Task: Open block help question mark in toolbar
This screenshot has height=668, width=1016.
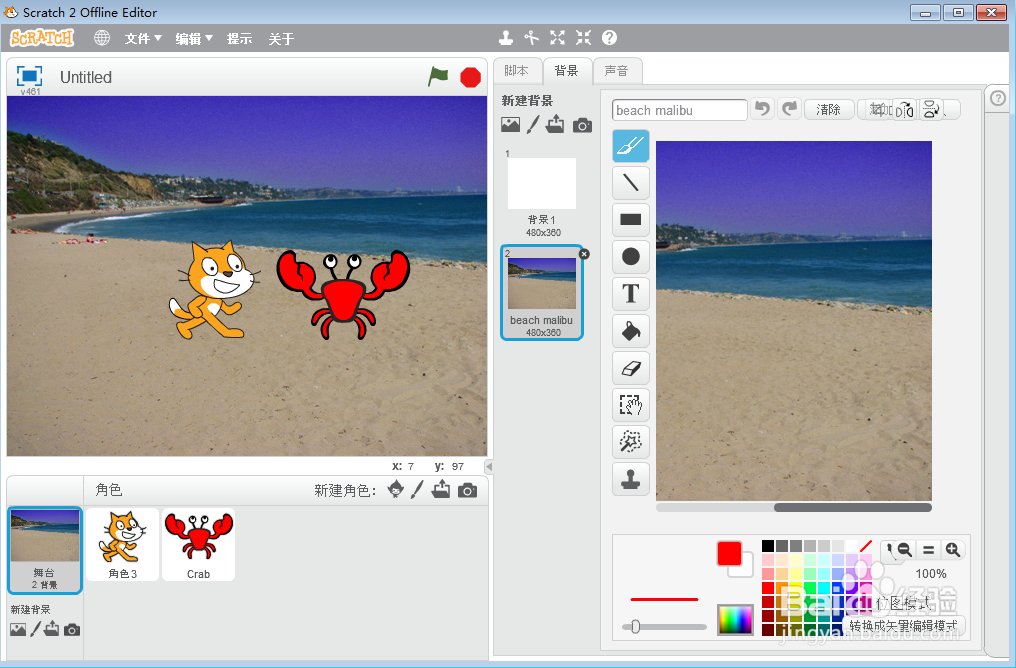Action: pyautogui.click(x=609, y=38)
